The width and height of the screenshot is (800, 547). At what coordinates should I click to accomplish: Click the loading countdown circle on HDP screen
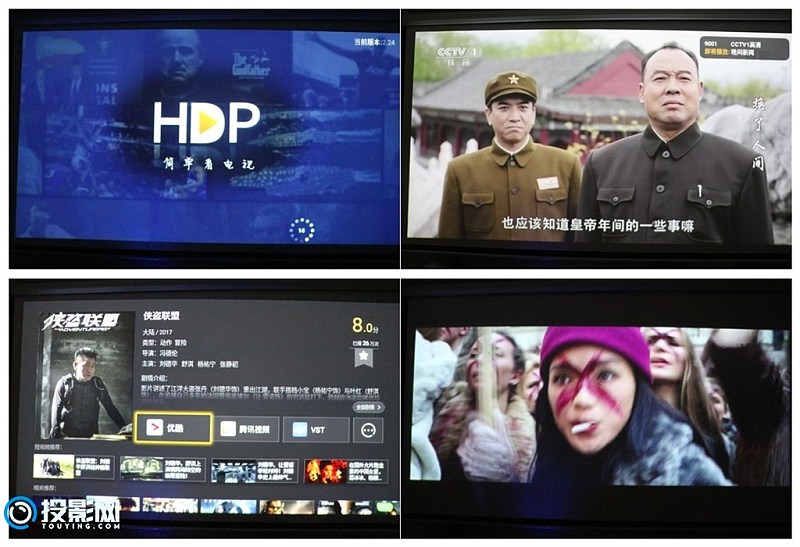302,230
